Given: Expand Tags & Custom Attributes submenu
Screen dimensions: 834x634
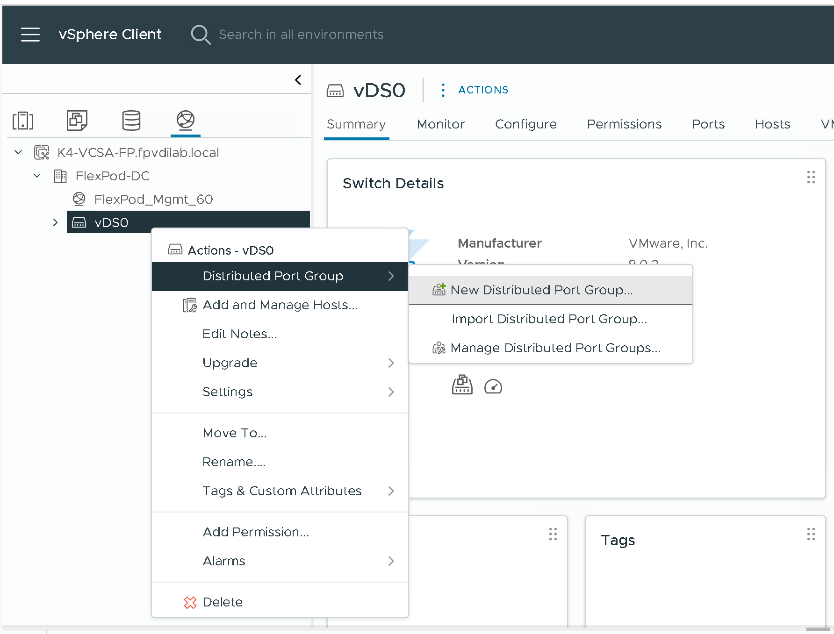Looking at the screenshot, I should (x=280, y=490).
